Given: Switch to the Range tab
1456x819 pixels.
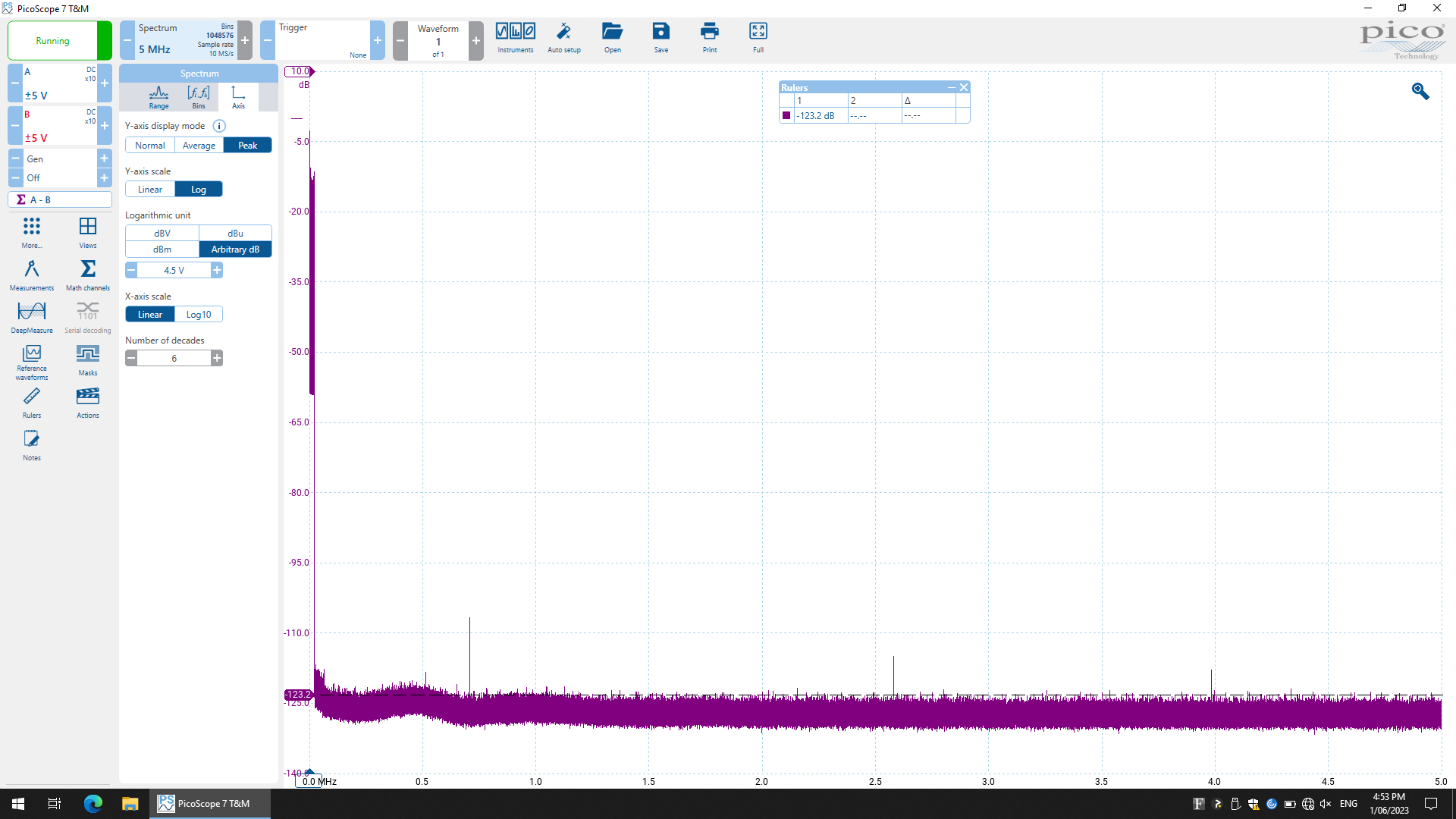Looking at the screenshot, I should [x=159, y=96].
